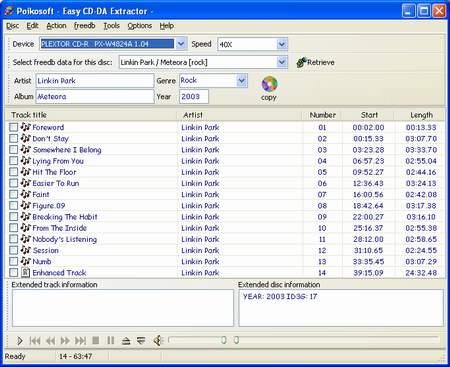Open the freedb menu
Image resolution: width=450 pixels, height=367 pixels.
(x=84, y=26)
